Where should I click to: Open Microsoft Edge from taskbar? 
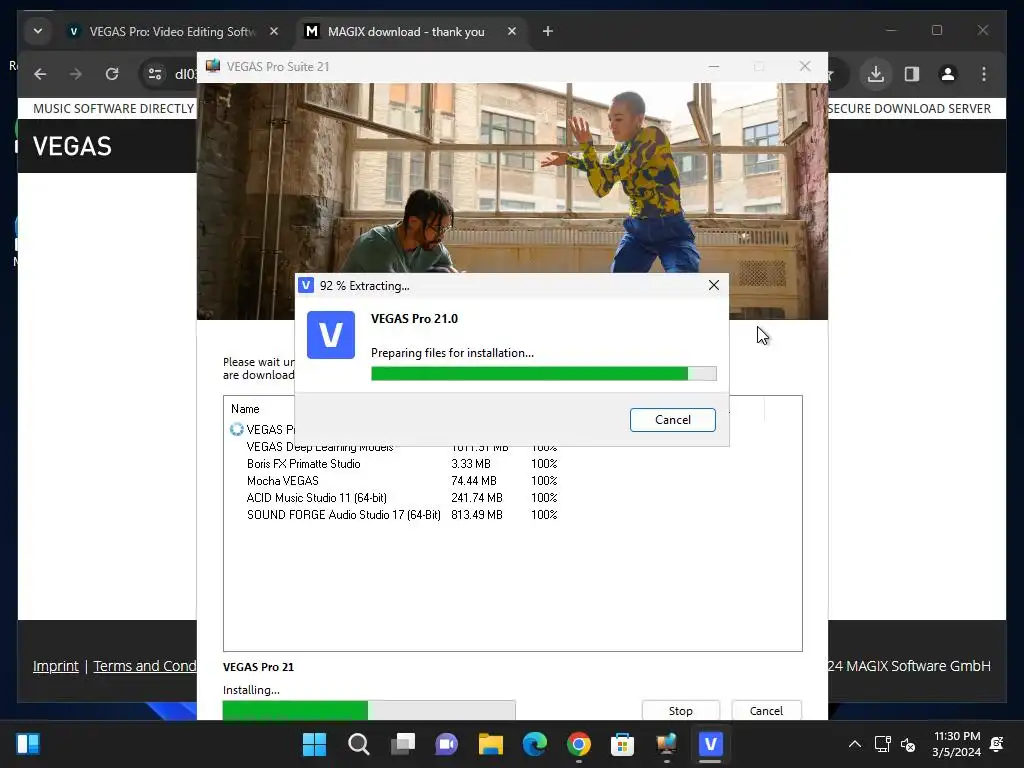[535, 744]
